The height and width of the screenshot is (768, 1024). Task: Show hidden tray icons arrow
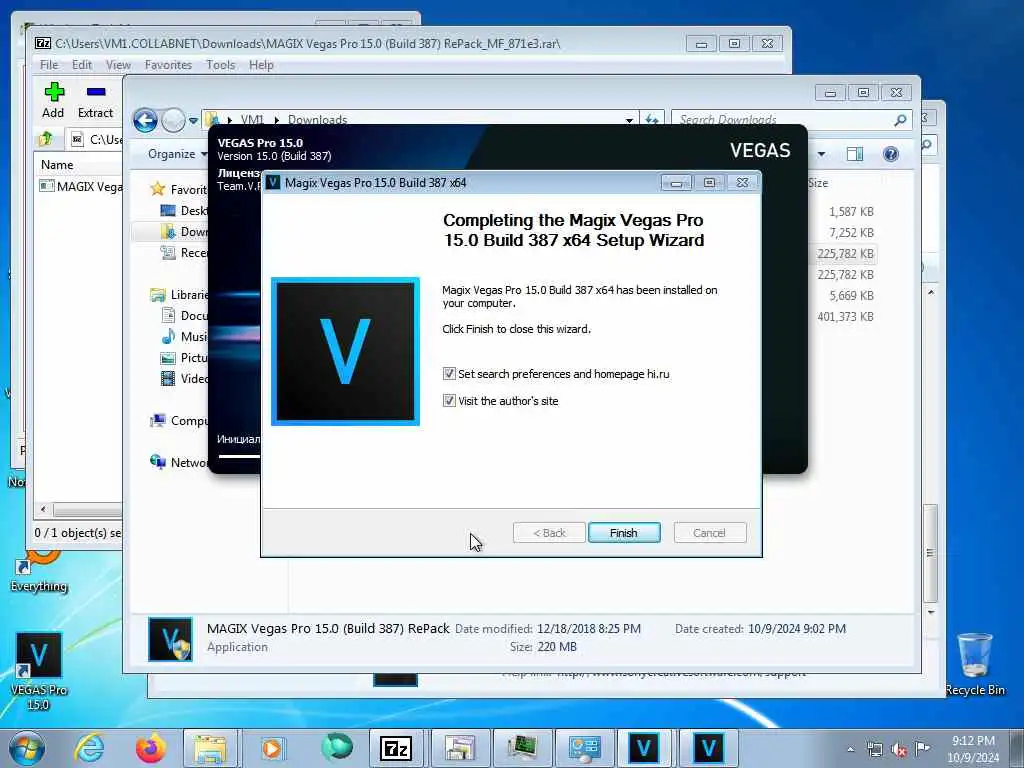850,750
